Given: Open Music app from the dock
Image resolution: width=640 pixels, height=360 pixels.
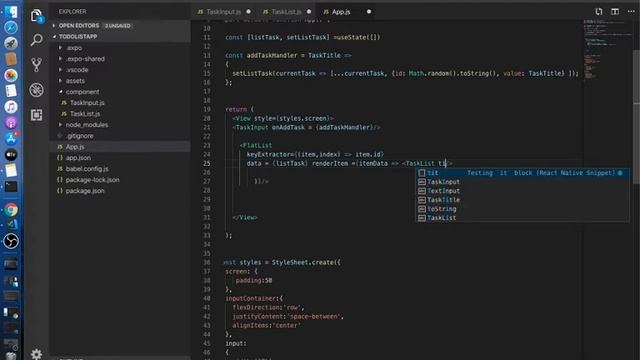Looking at the screenshot, I should [x=11, y=107].
